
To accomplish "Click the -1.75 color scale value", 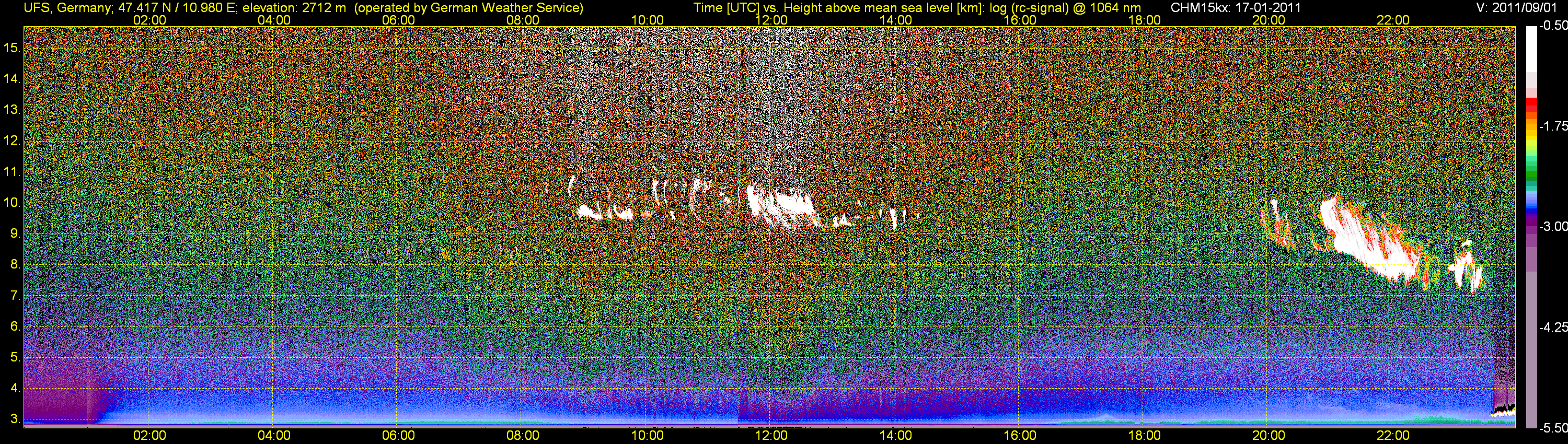I will pyautogui.click(x=1554, y=126).
